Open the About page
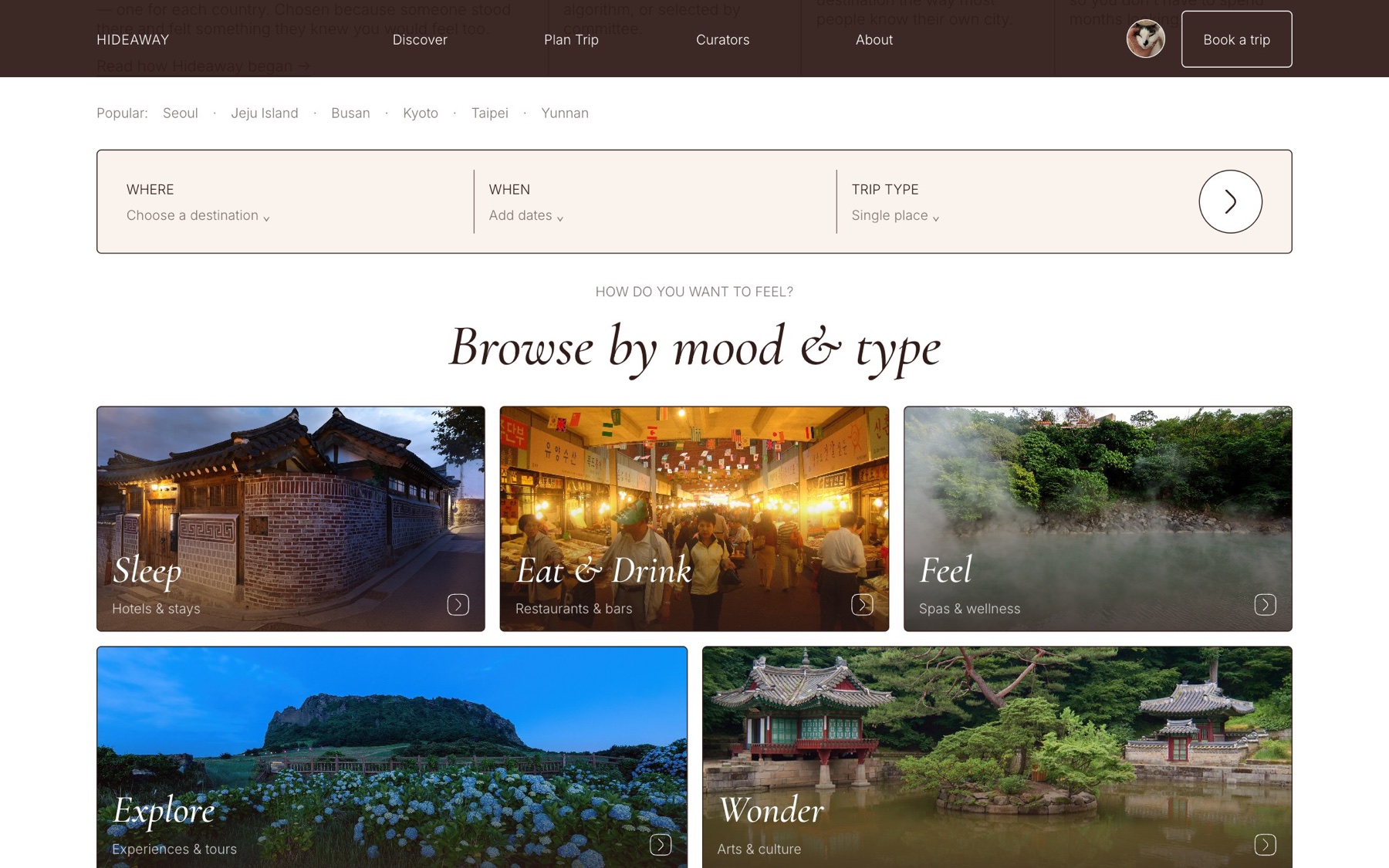The height and width of the screenshot is (868, 1389). tap(874, 39)
